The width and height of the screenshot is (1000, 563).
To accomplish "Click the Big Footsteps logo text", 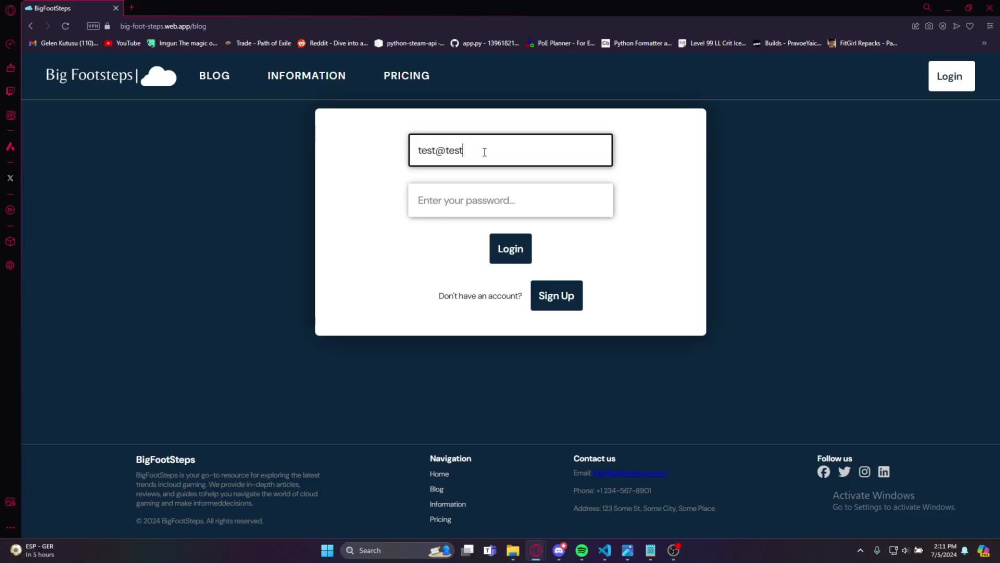I will [89, 75].
